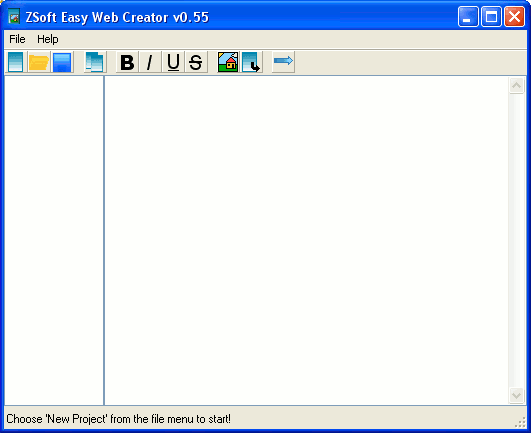Click the new page documents icon
Viewport: 531px width, 433px height.
point(95,62)
